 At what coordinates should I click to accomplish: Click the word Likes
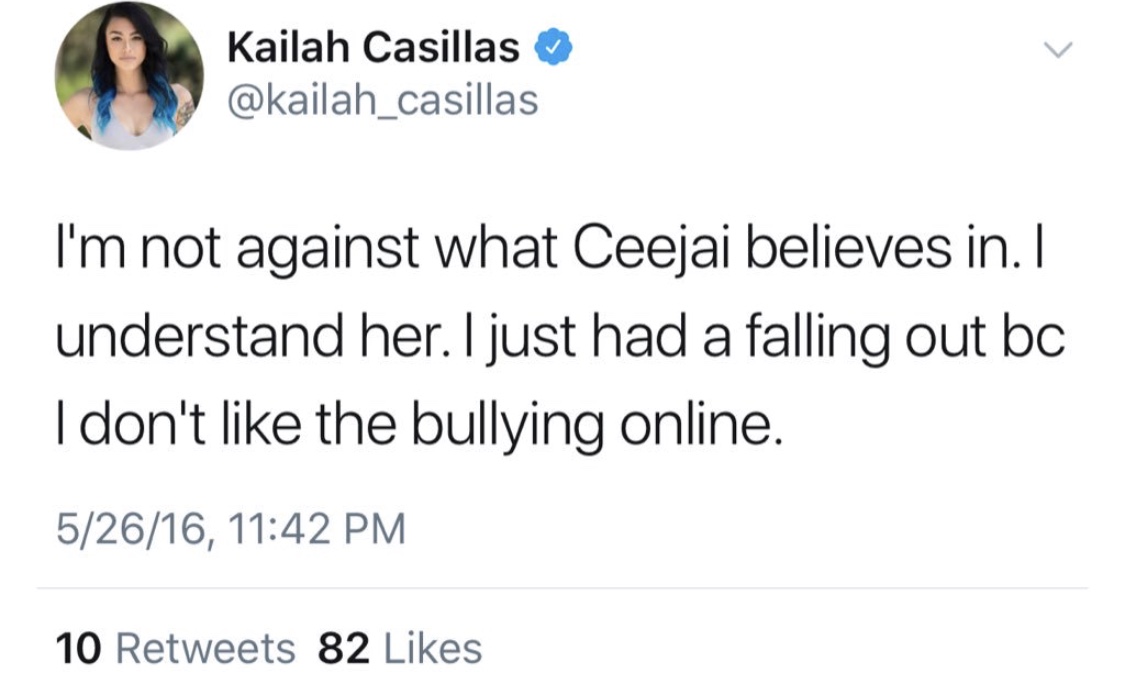[x=433, y=648]
